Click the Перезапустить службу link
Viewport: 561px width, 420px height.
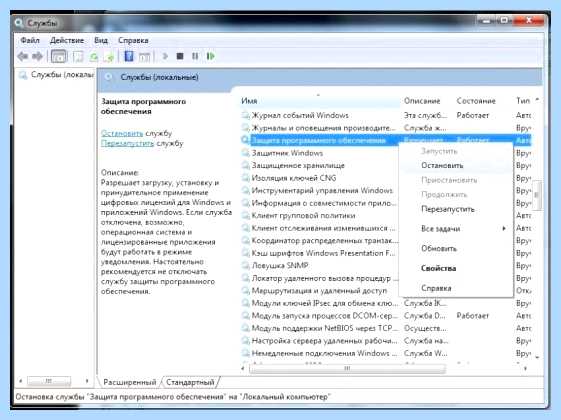click(x=127, y=143)
